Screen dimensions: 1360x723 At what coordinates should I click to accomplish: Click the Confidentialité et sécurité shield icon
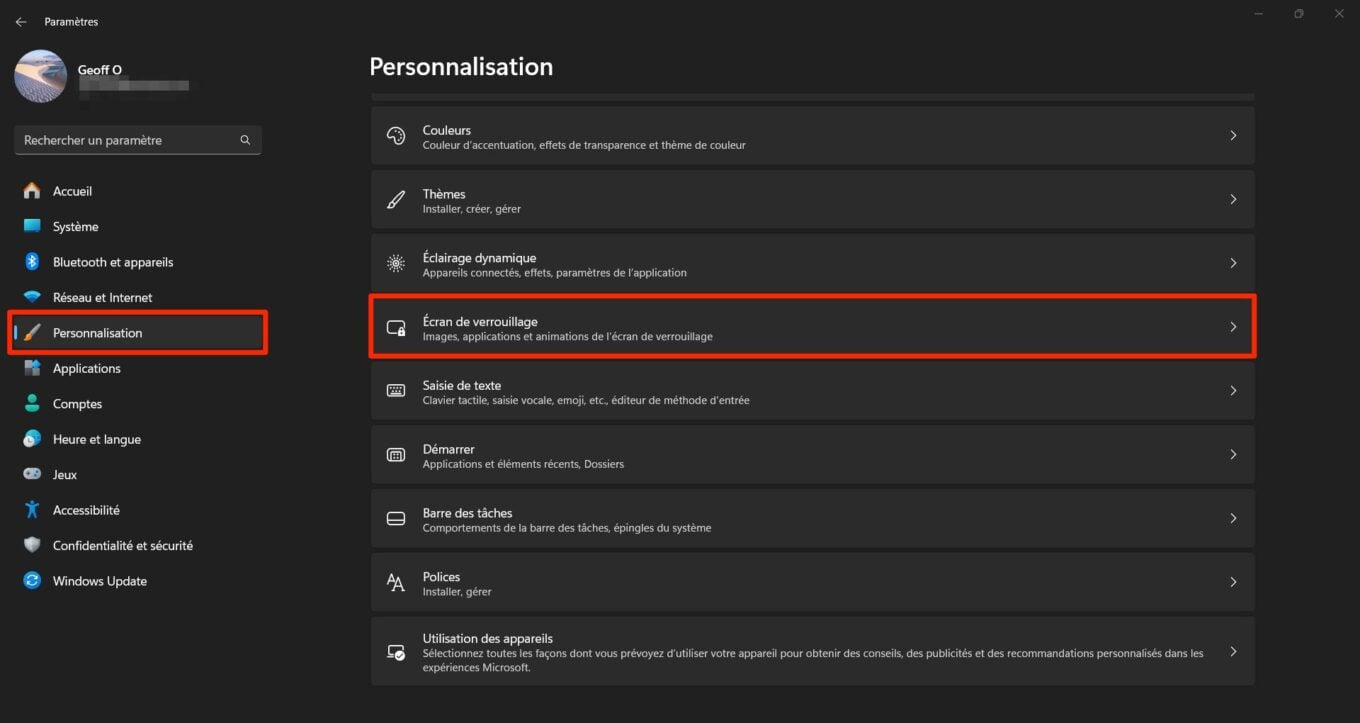pyautogui.click(x=32, y=545)
